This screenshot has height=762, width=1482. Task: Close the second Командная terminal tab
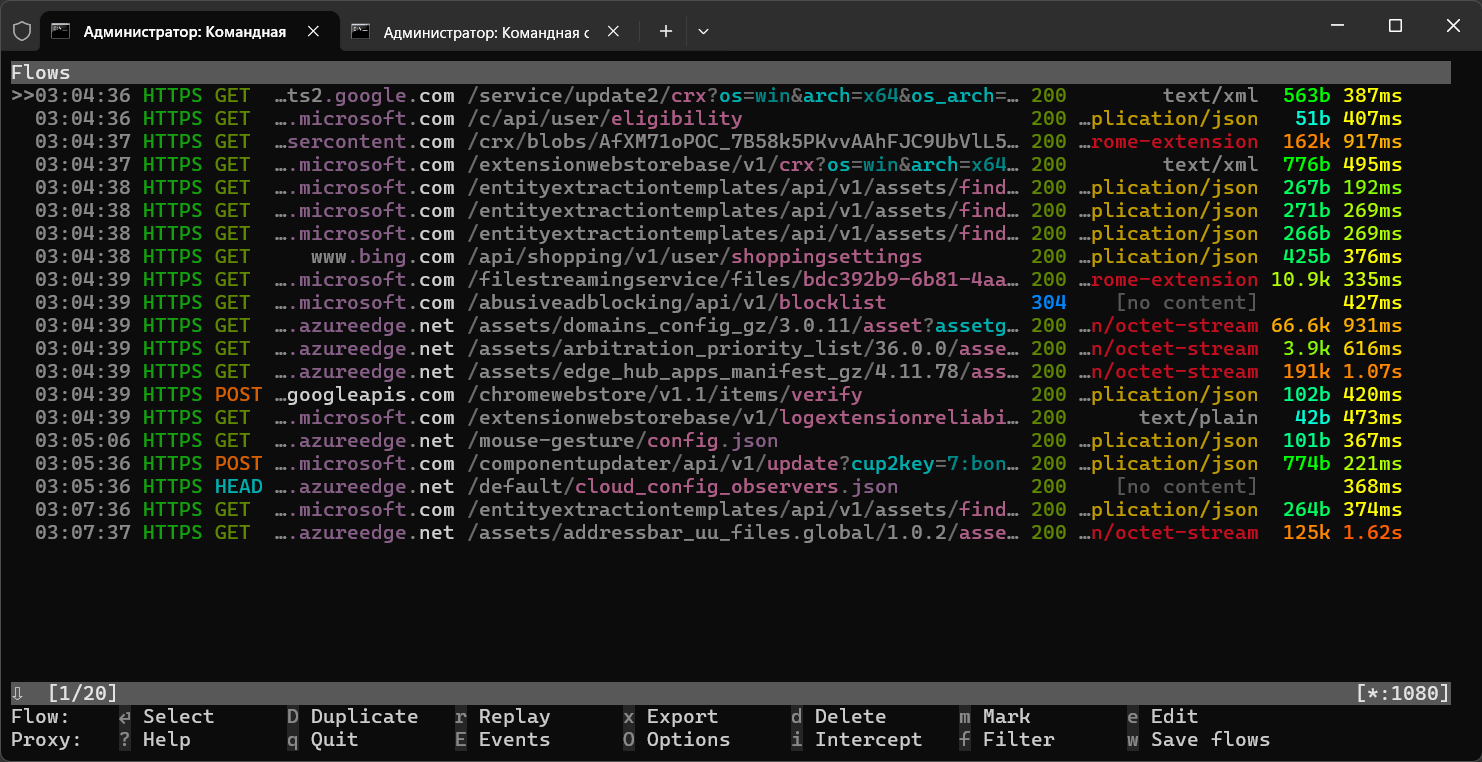pyautogui.click(x=614, y=31)
